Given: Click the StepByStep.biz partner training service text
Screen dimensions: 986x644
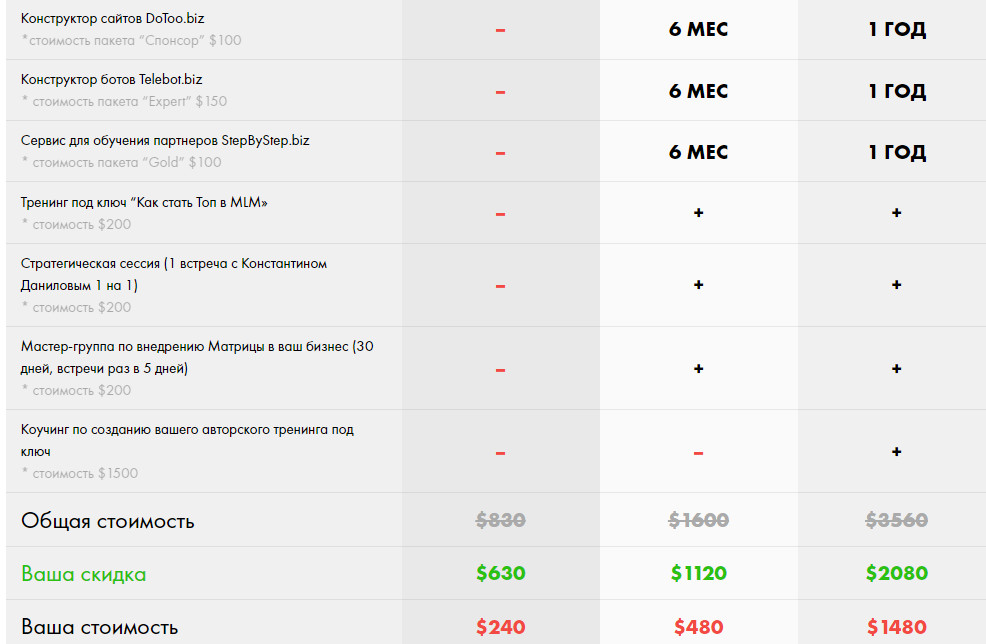Looking at the screenshot, I should (x=165, y=141).
